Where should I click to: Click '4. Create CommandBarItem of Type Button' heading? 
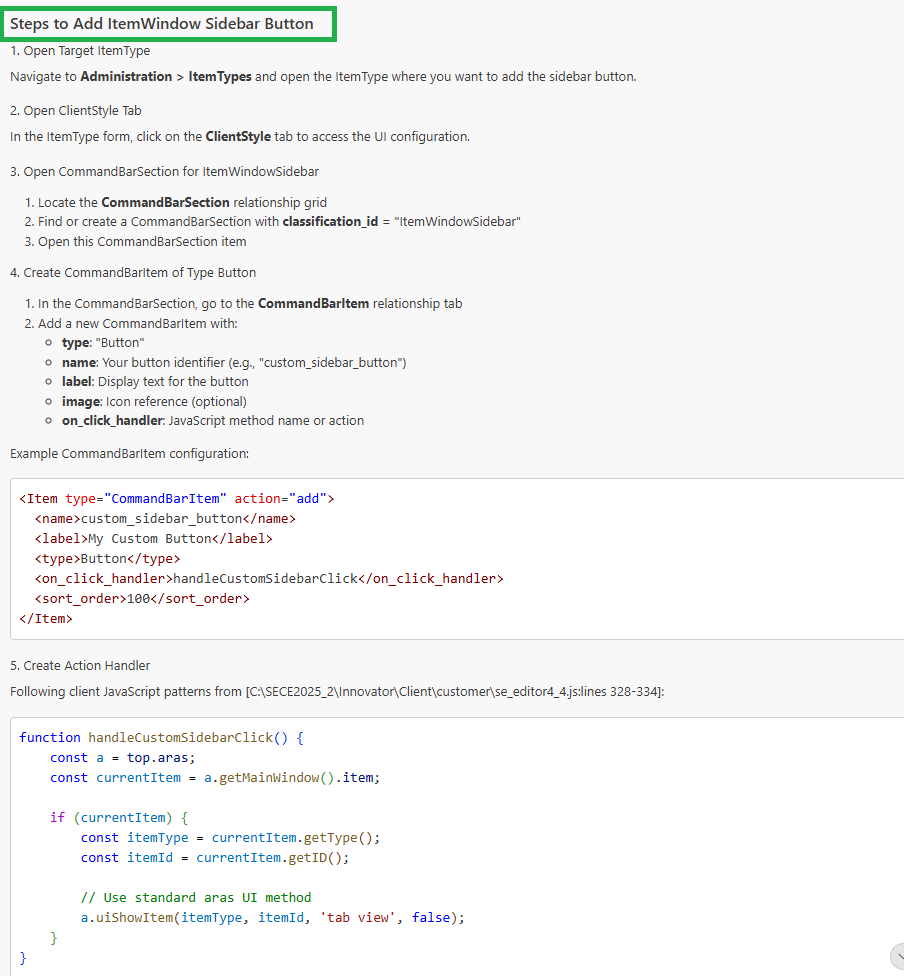click(133, 272)
